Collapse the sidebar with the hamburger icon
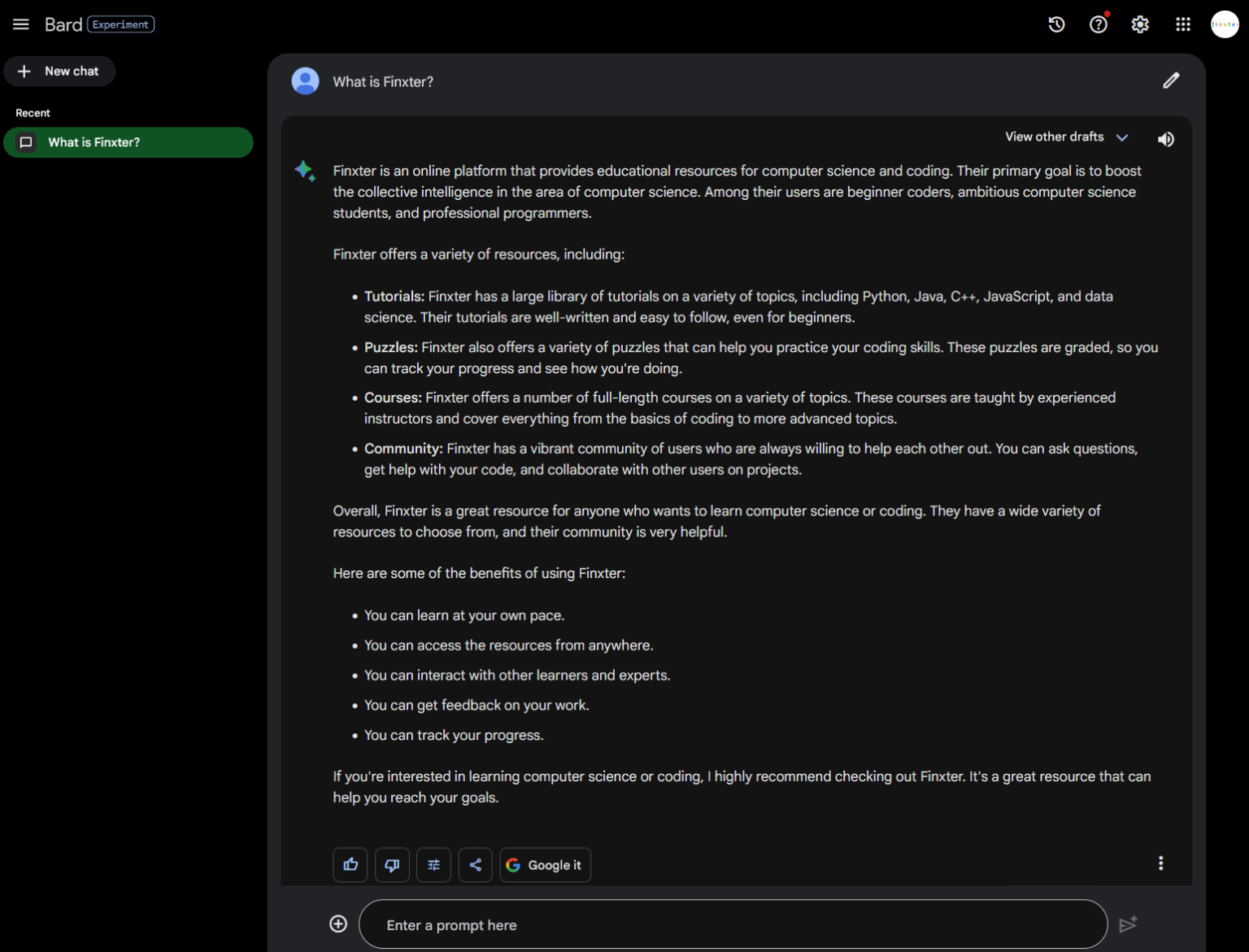1249x952 pixels. [x=20, y=24]
